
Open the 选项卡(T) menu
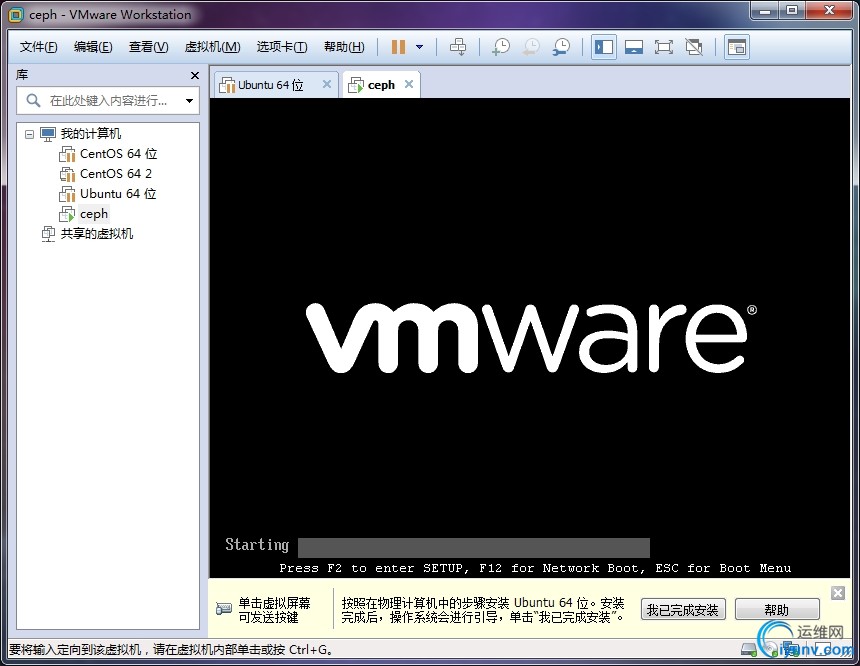(282, 47)
